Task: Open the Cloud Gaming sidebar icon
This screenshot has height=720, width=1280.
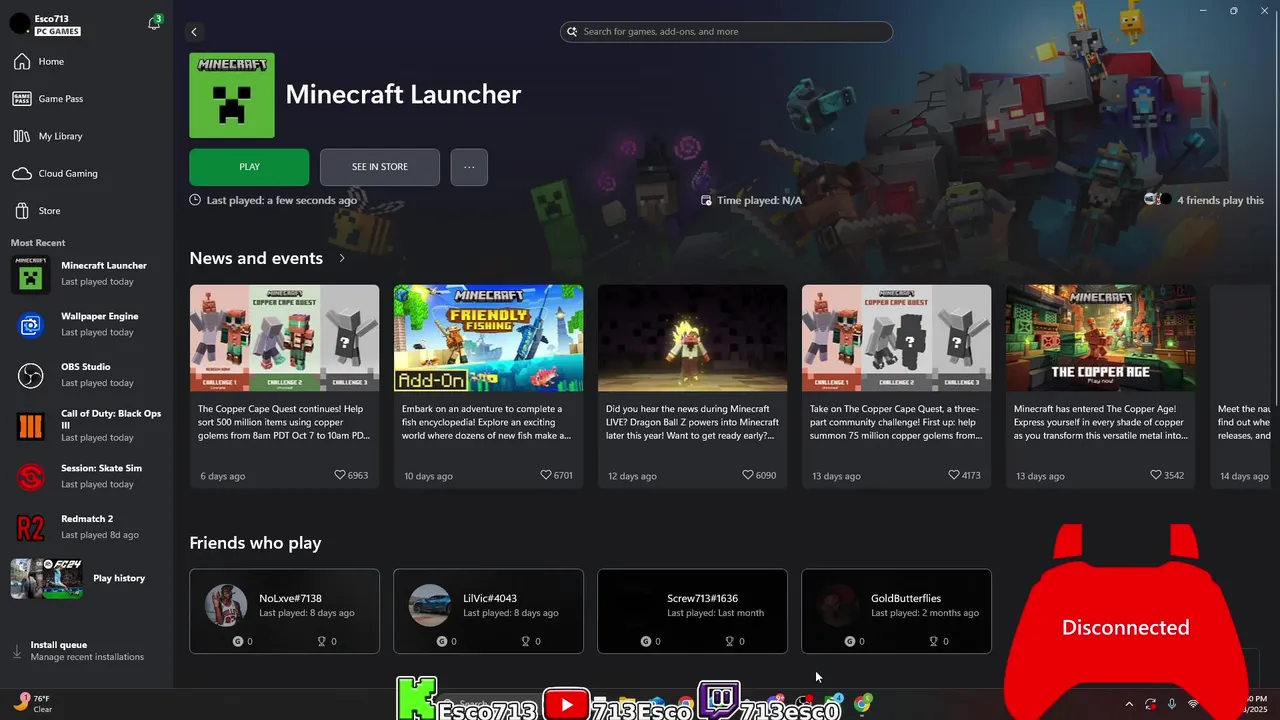Action: tap(22, 174)
